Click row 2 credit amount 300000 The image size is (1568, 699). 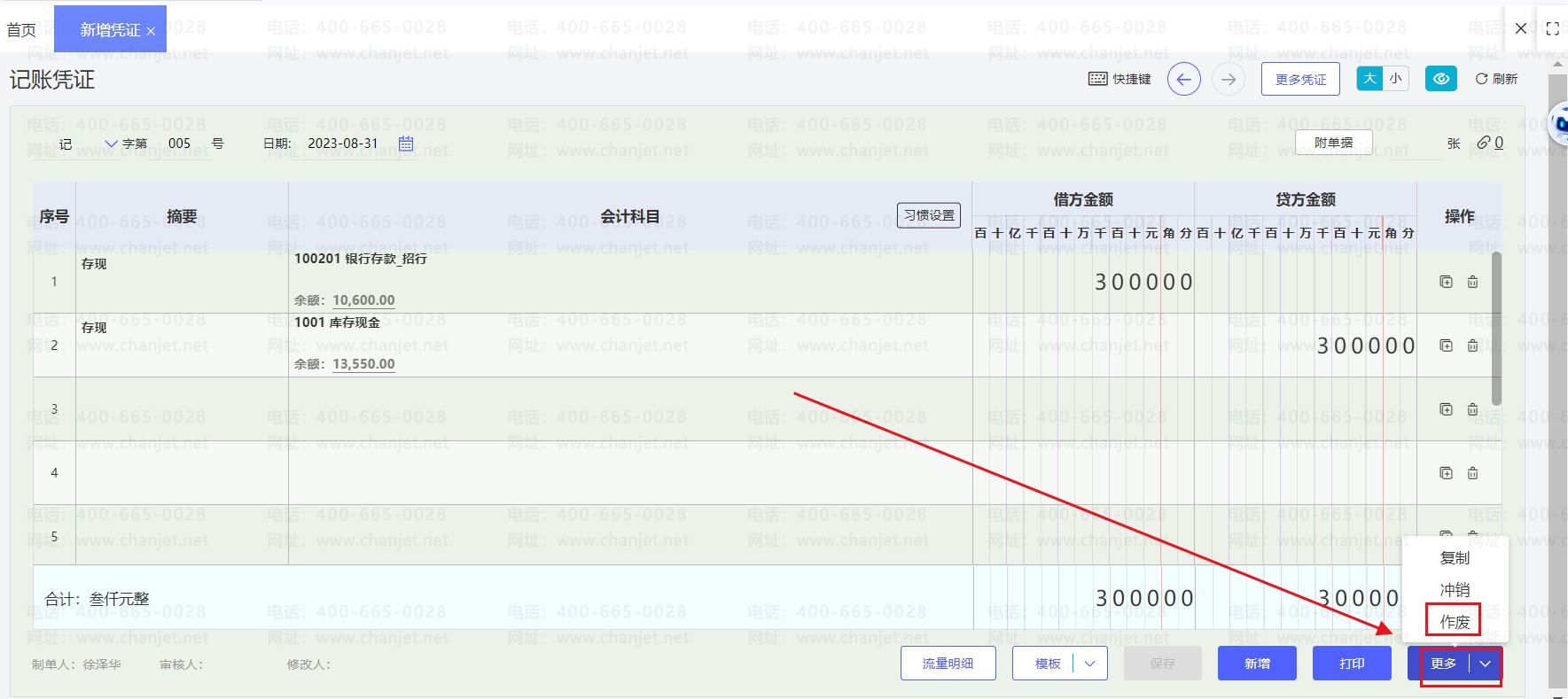click(x=1366, y=346)
